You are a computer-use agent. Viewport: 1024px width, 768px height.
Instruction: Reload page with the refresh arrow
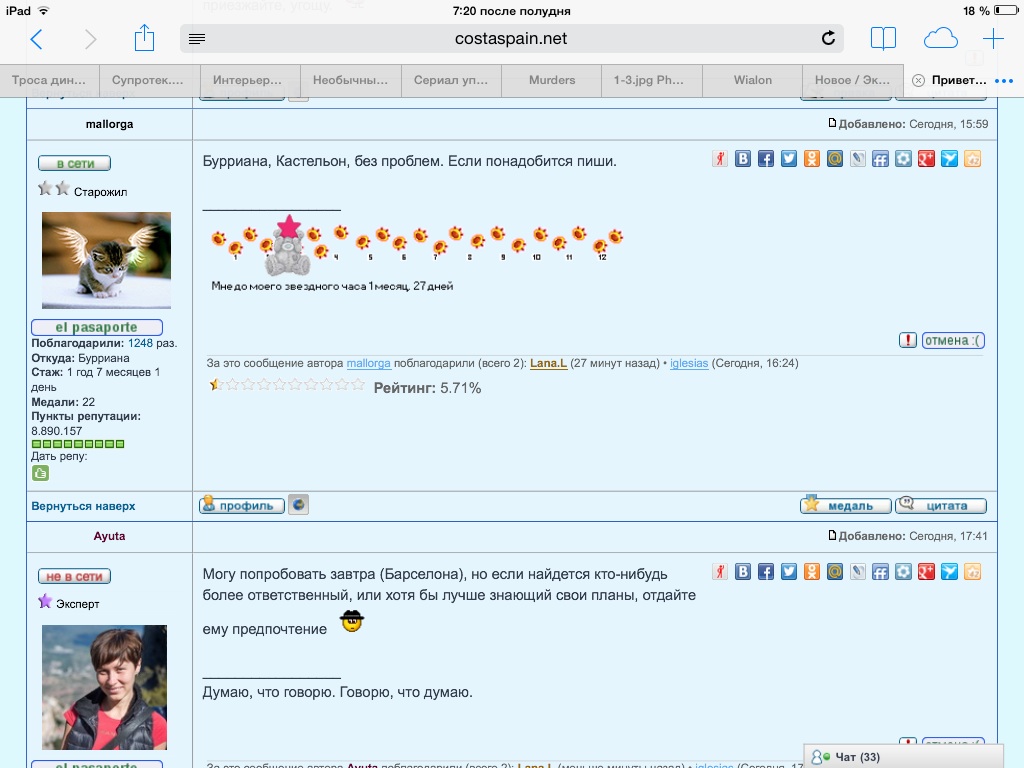point(828,39)
